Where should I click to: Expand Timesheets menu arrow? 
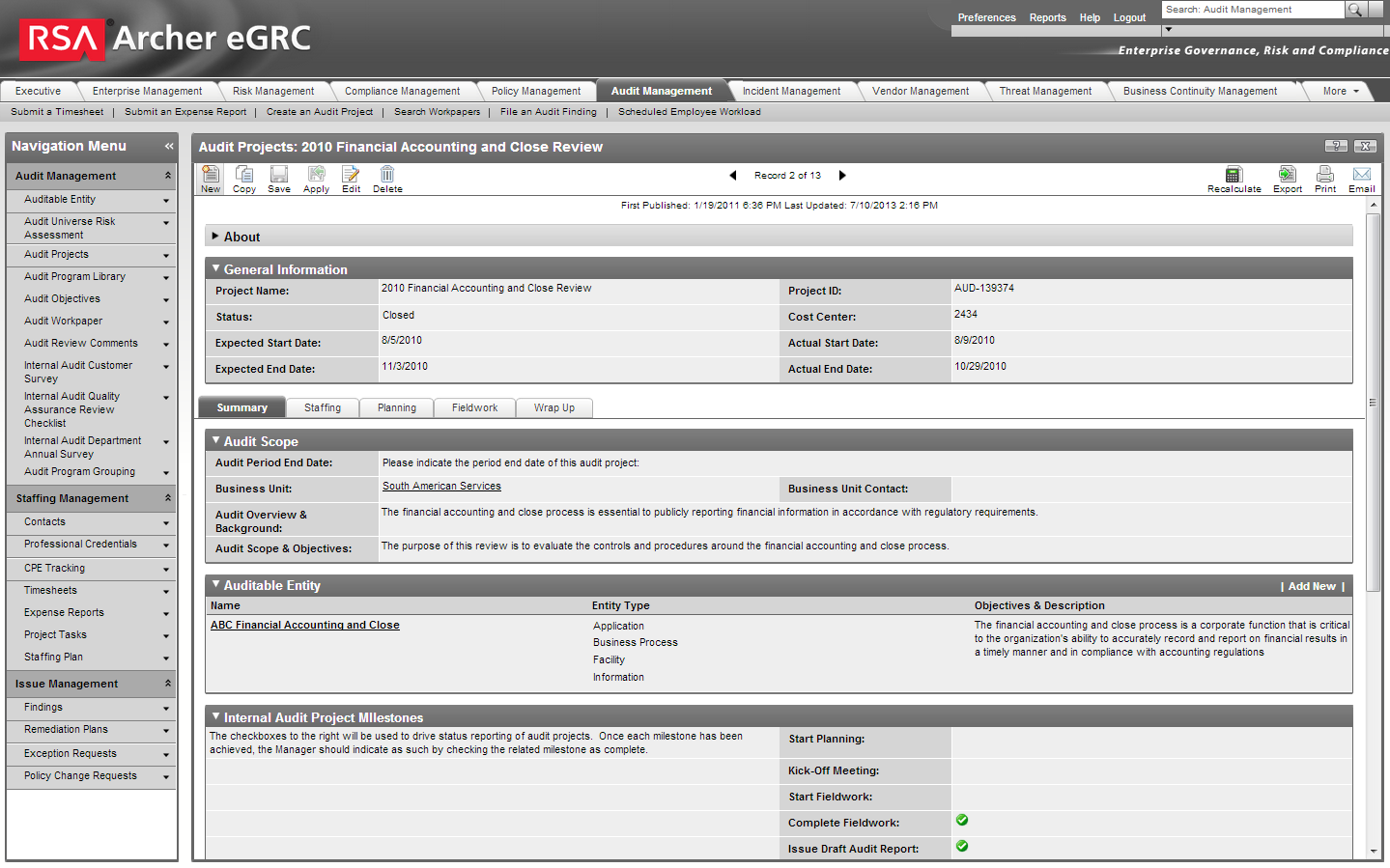pos(166,592)
